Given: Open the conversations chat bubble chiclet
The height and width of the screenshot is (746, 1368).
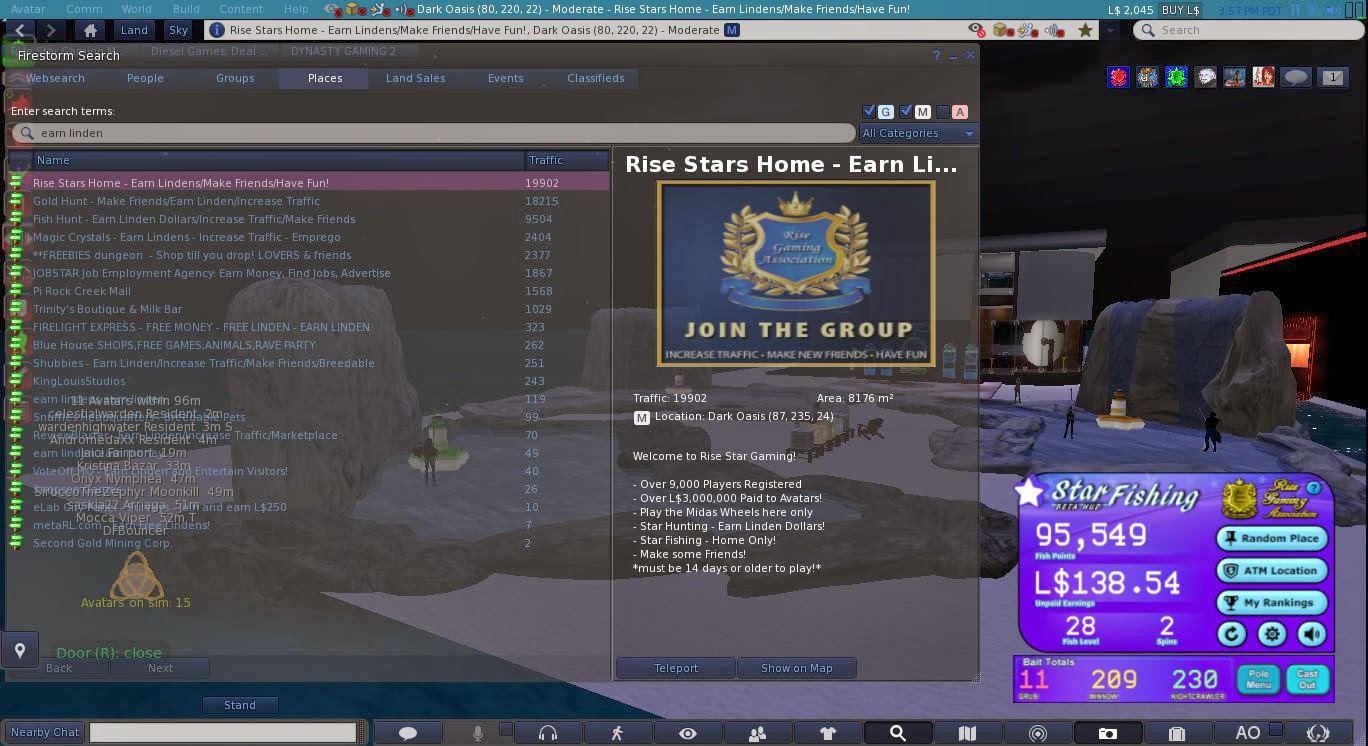Looking at the screenshot, I should [1296, 77].
